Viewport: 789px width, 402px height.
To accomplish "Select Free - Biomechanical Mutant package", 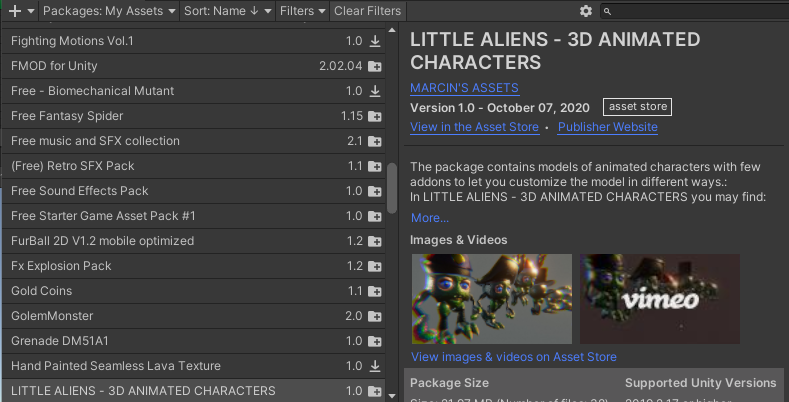I will coord(194,91).
